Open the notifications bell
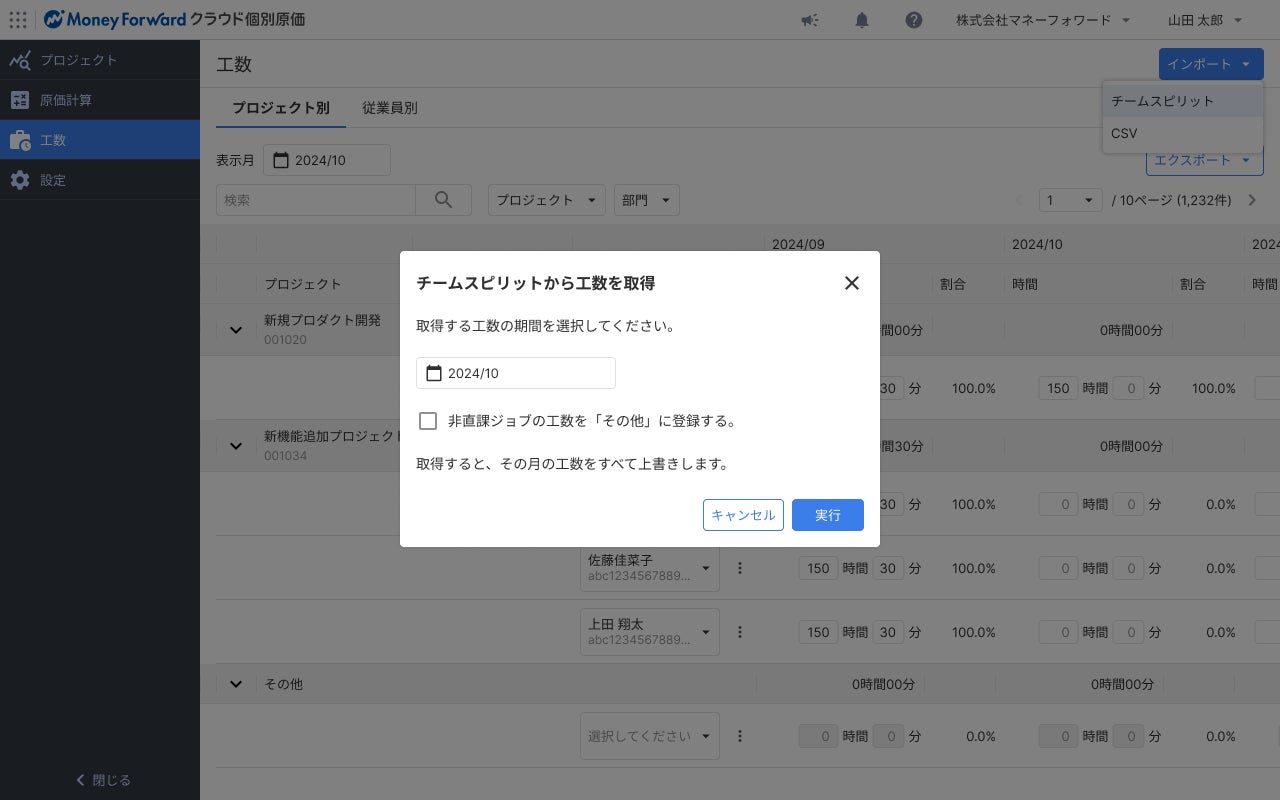Viewport: 1280px width, 800px height. (862, 20)
